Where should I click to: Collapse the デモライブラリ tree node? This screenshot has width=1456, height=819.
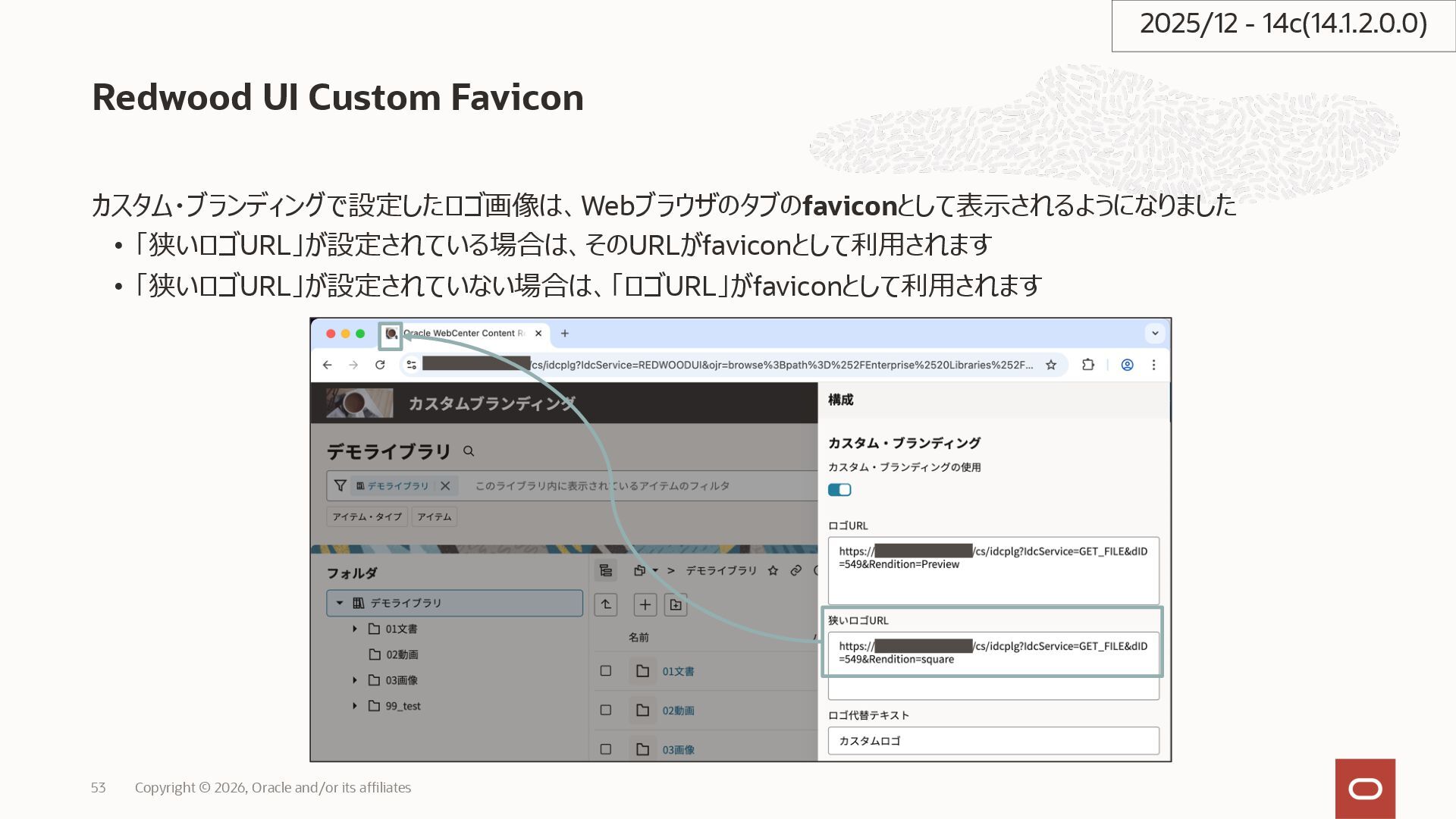pyautogui.click(x=340, y=603)
